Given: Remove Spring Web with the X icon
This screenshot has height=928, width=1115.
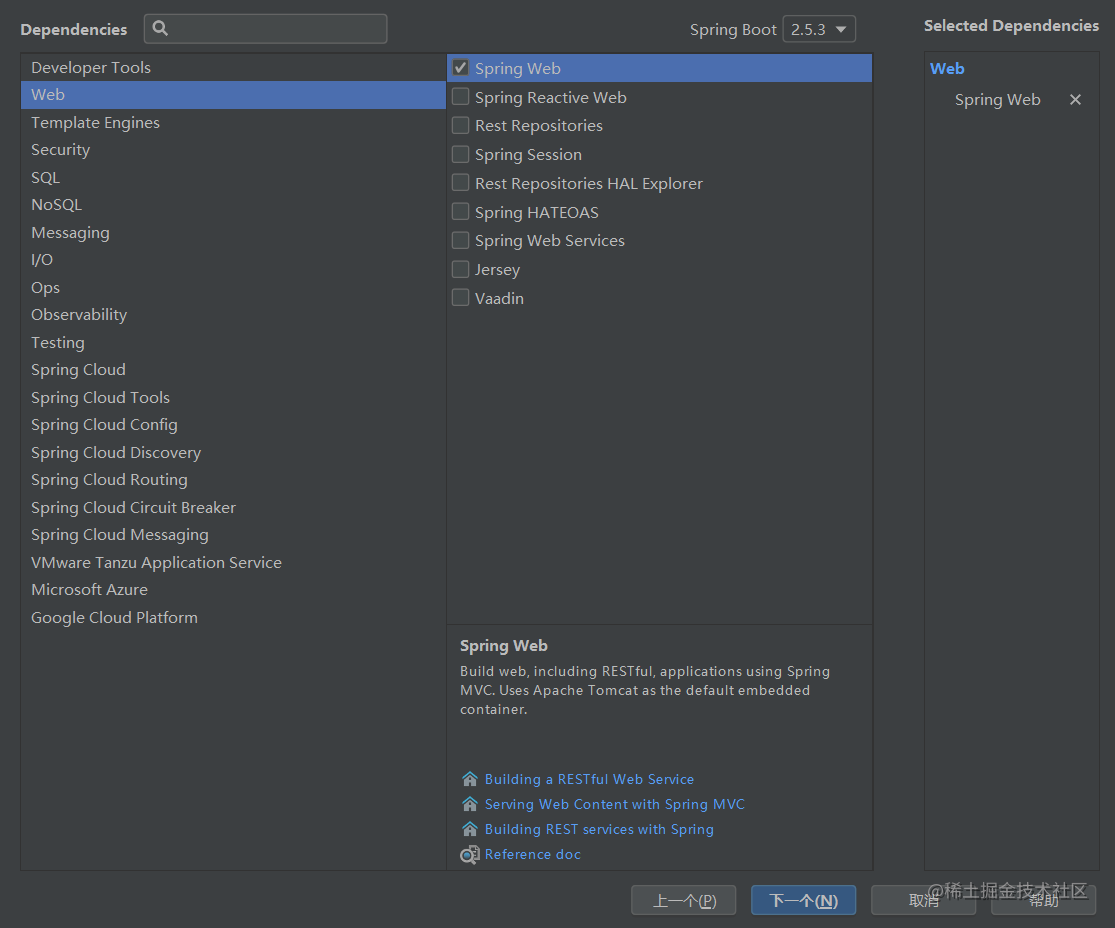Looking at the screenshot, I should pyautogui.click(x=1075, y=100).
